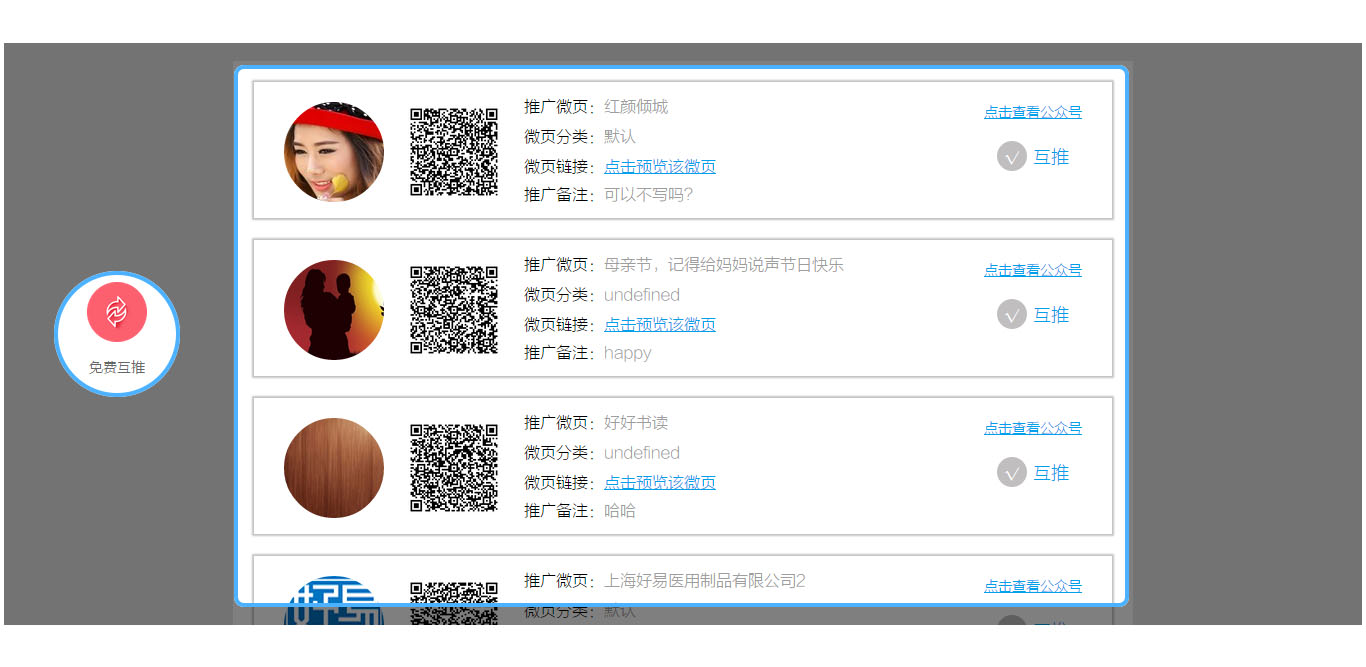Click the 互推 label in the 红颜倾城 card

1051,157
